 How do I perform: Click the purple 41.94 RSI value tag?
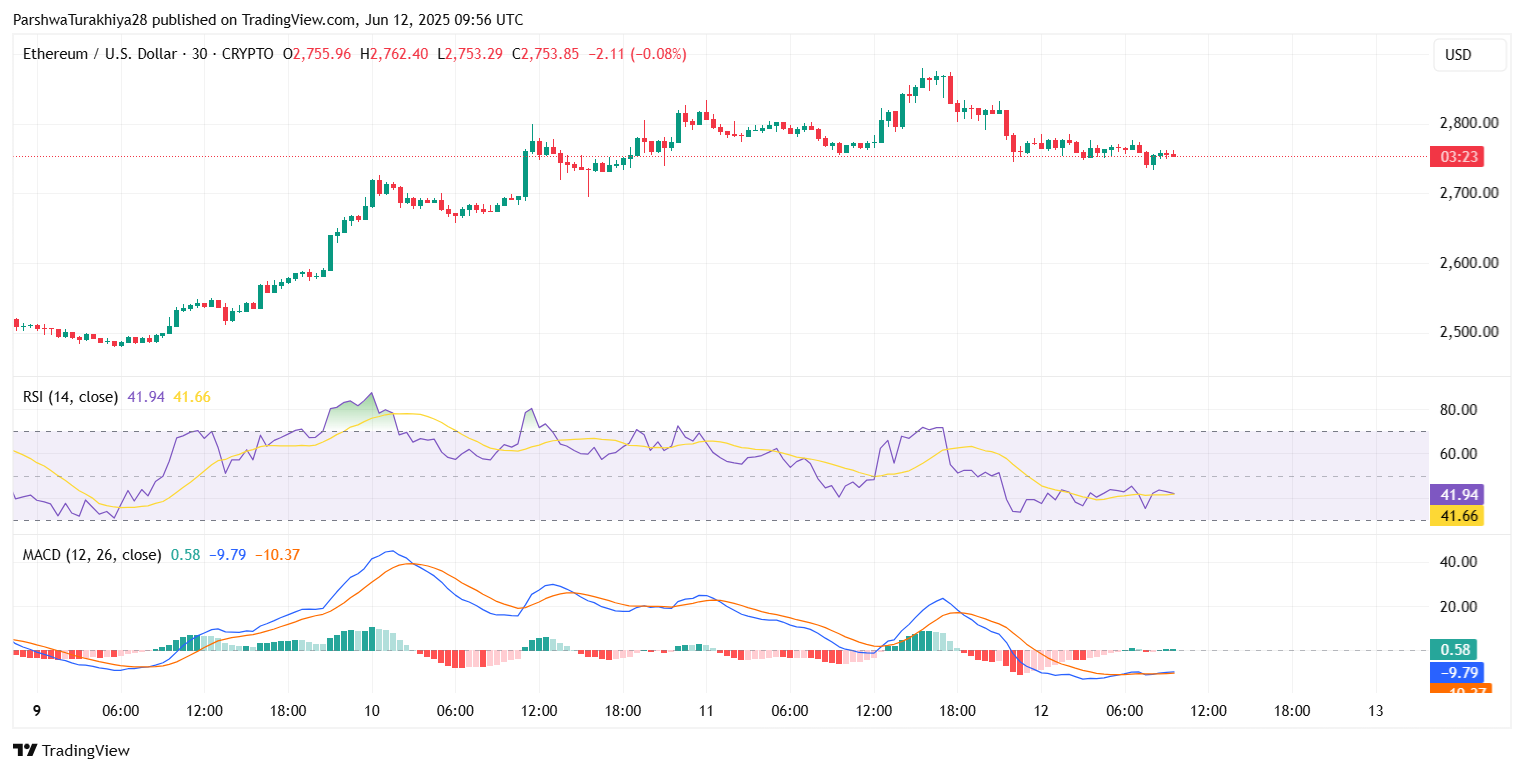1456,494
